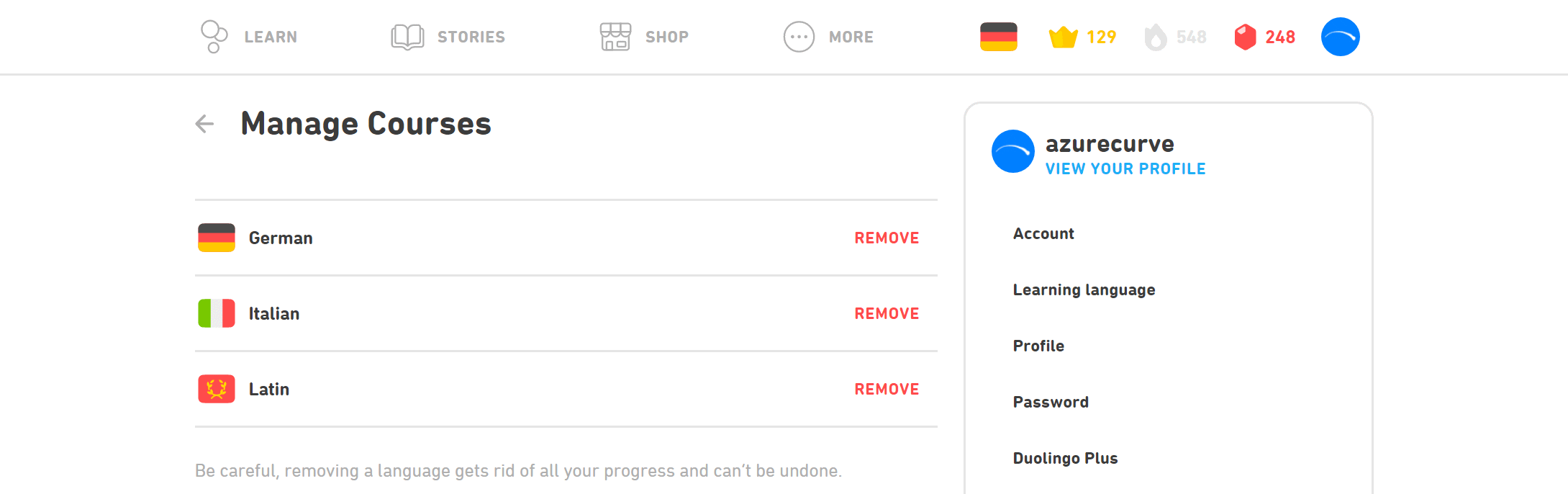Screen dimensions: 1568x494
Task: Remove the German course
Action: 887,238
